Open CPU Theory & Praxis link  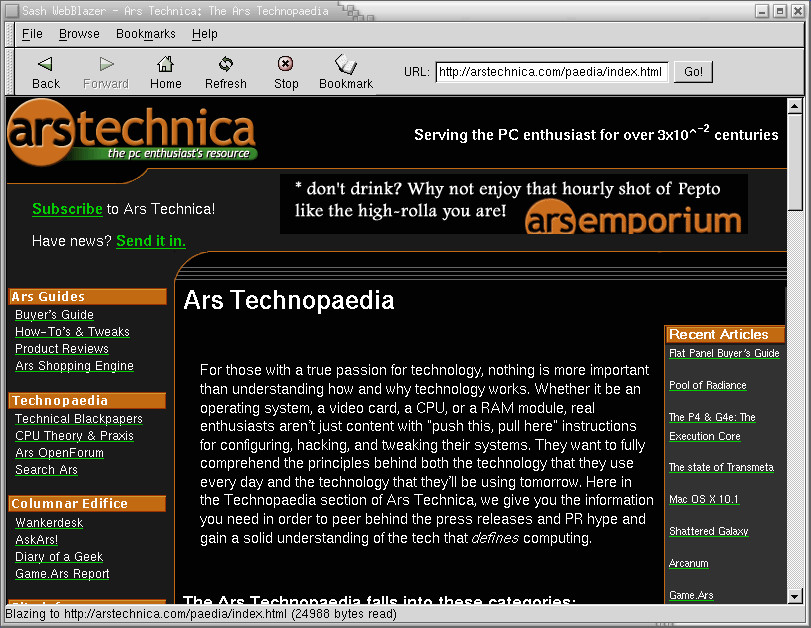pyautogui.click(x=74, y=436)
